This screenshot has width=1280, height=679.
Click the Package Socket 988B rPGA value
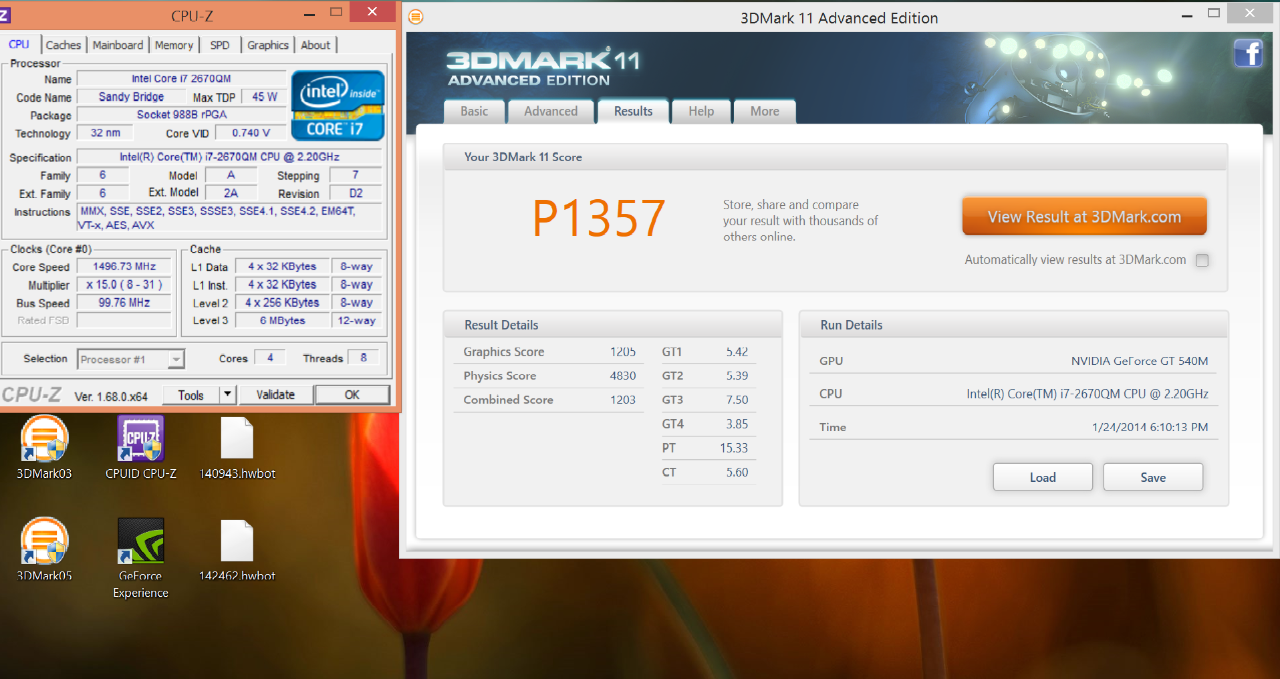(x=181, y=115)
